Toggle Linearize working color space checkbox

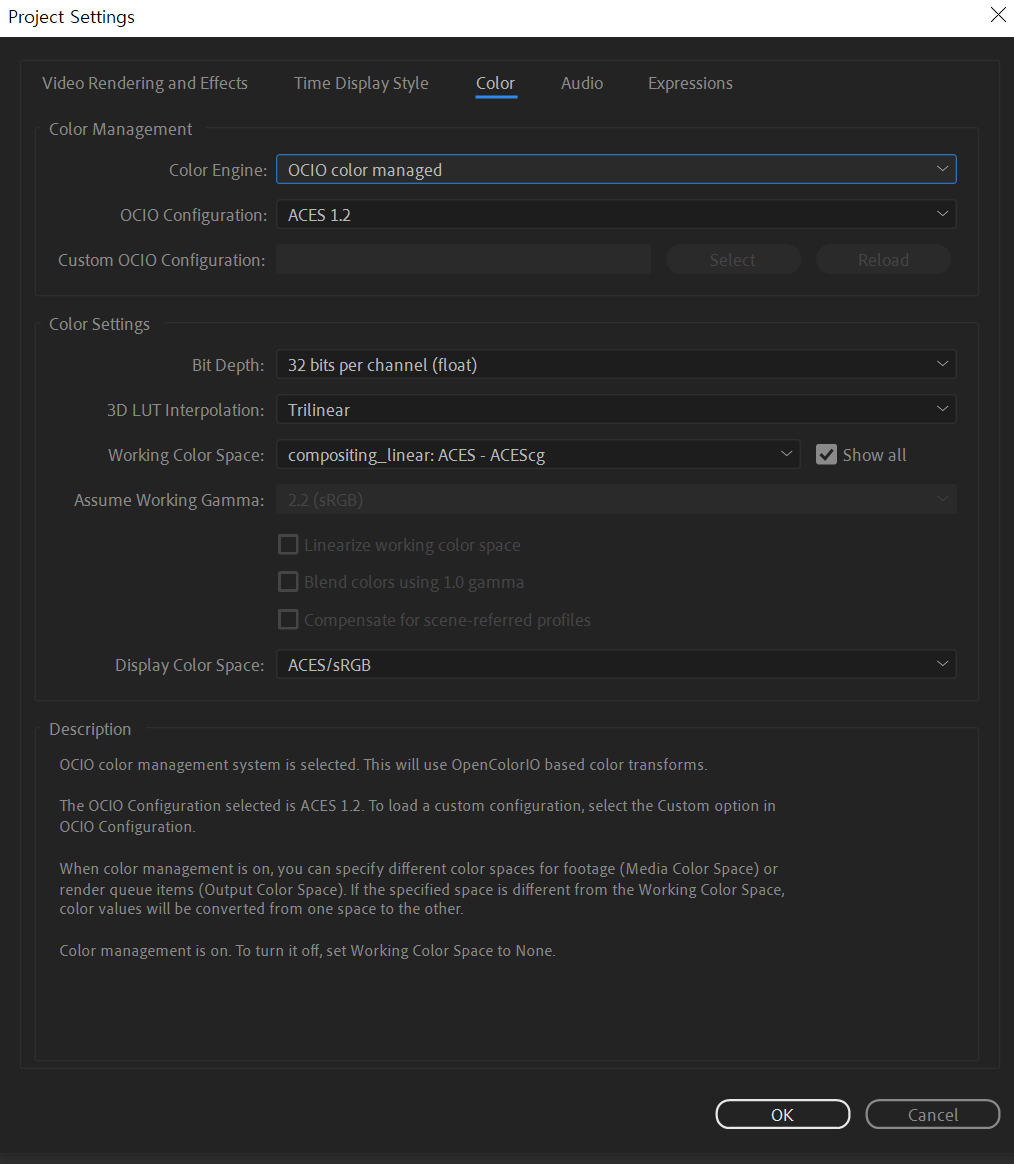(288, 545)
